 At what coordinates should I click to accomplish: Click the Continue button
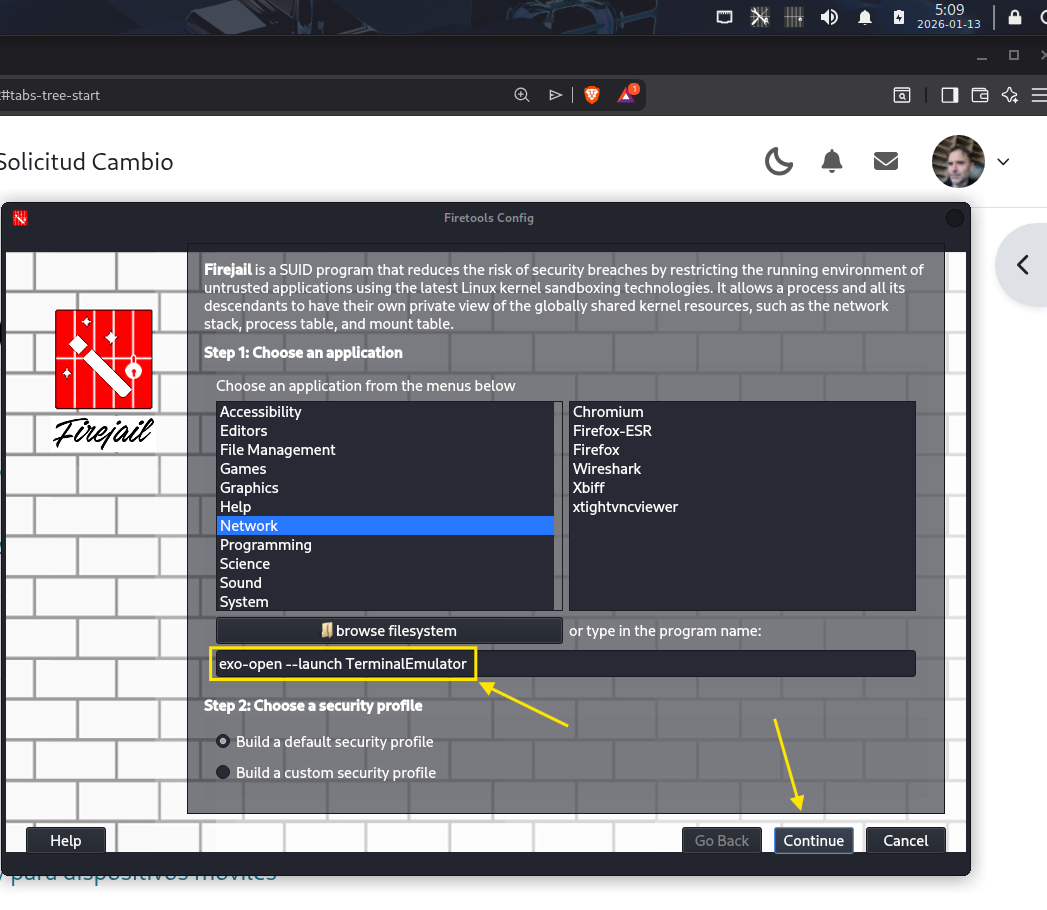click(813, 841)
